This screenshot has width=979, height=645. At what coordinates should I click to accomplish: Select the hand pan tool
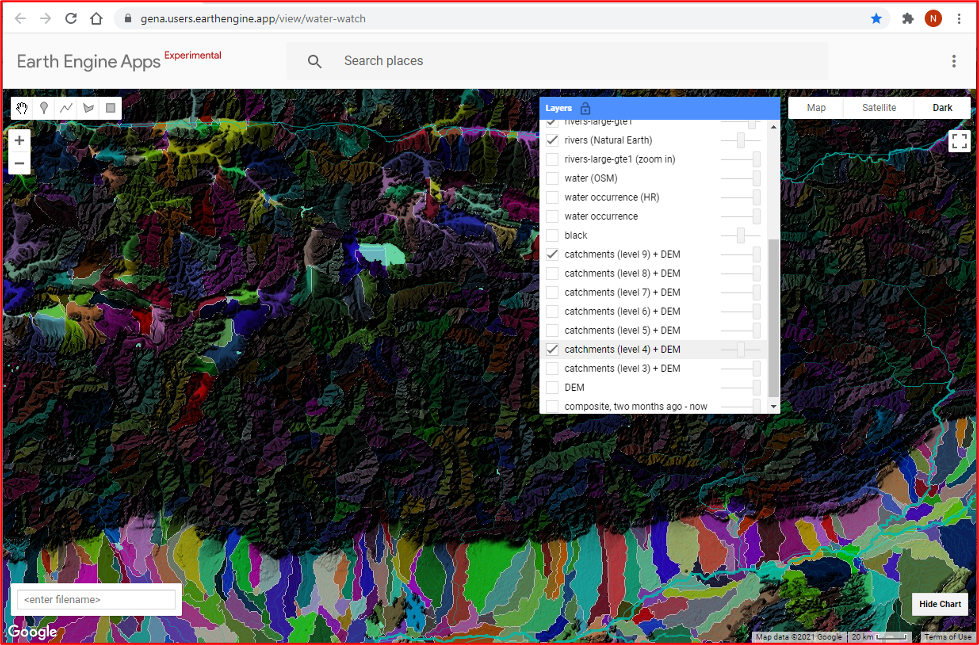[x=22, y=108]
